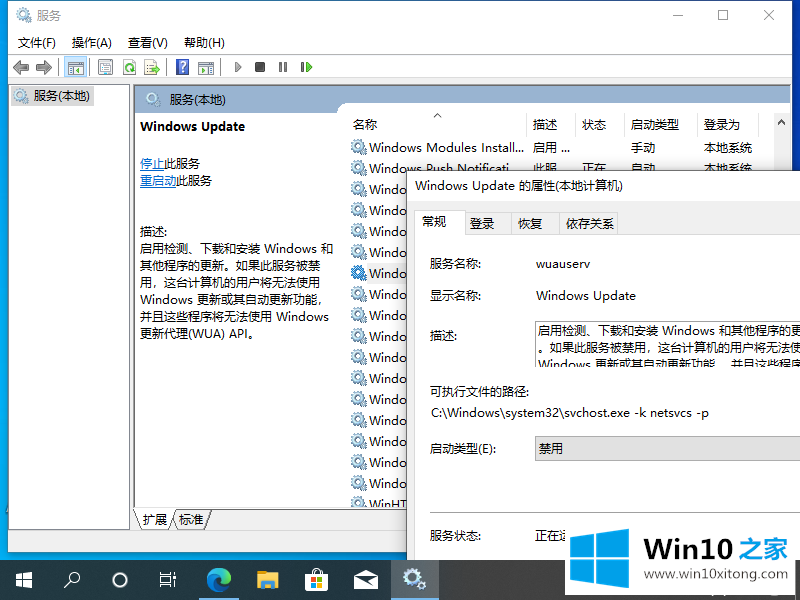The image size is (800, 600).
Task: Open the Help question mark icon
Action: point(182,67)
